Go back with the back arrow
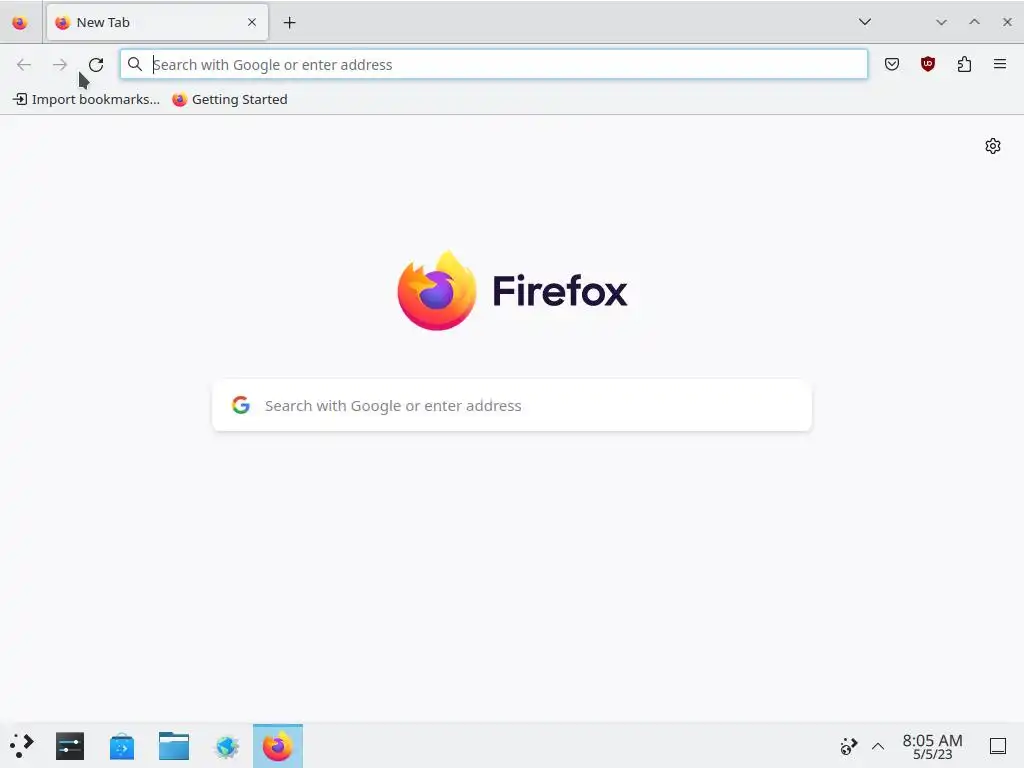This screenshot has width=1024, height=768. pyautogui.click(x=24, y=65)
